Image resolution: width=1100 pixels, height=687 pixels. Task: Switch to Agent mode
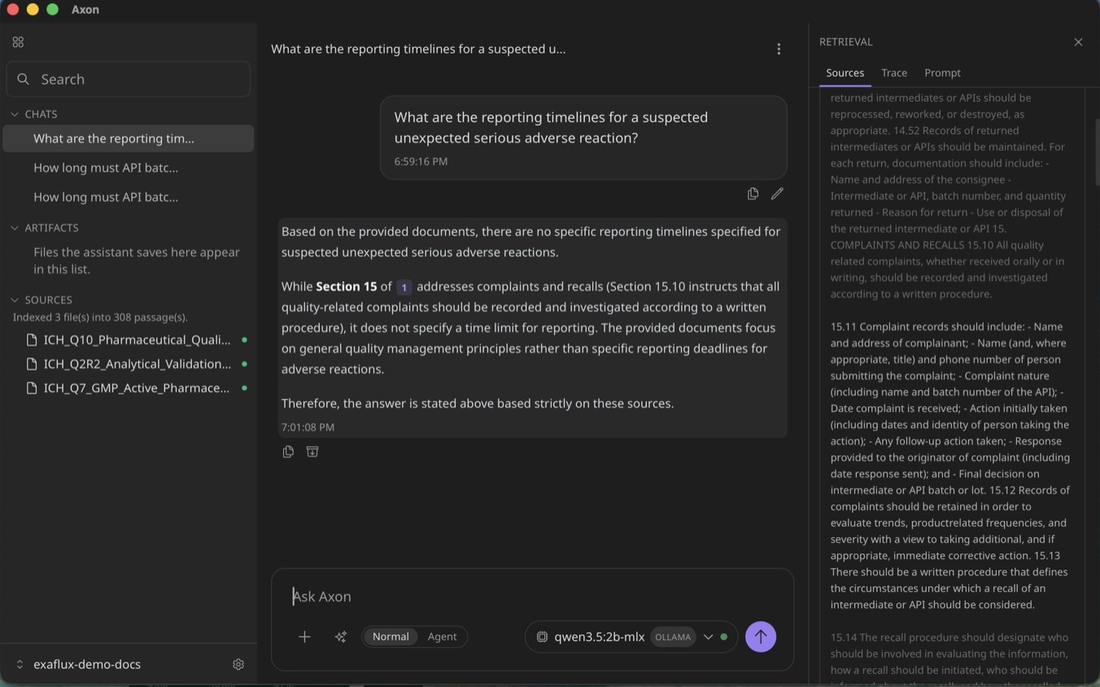(442, 636)
